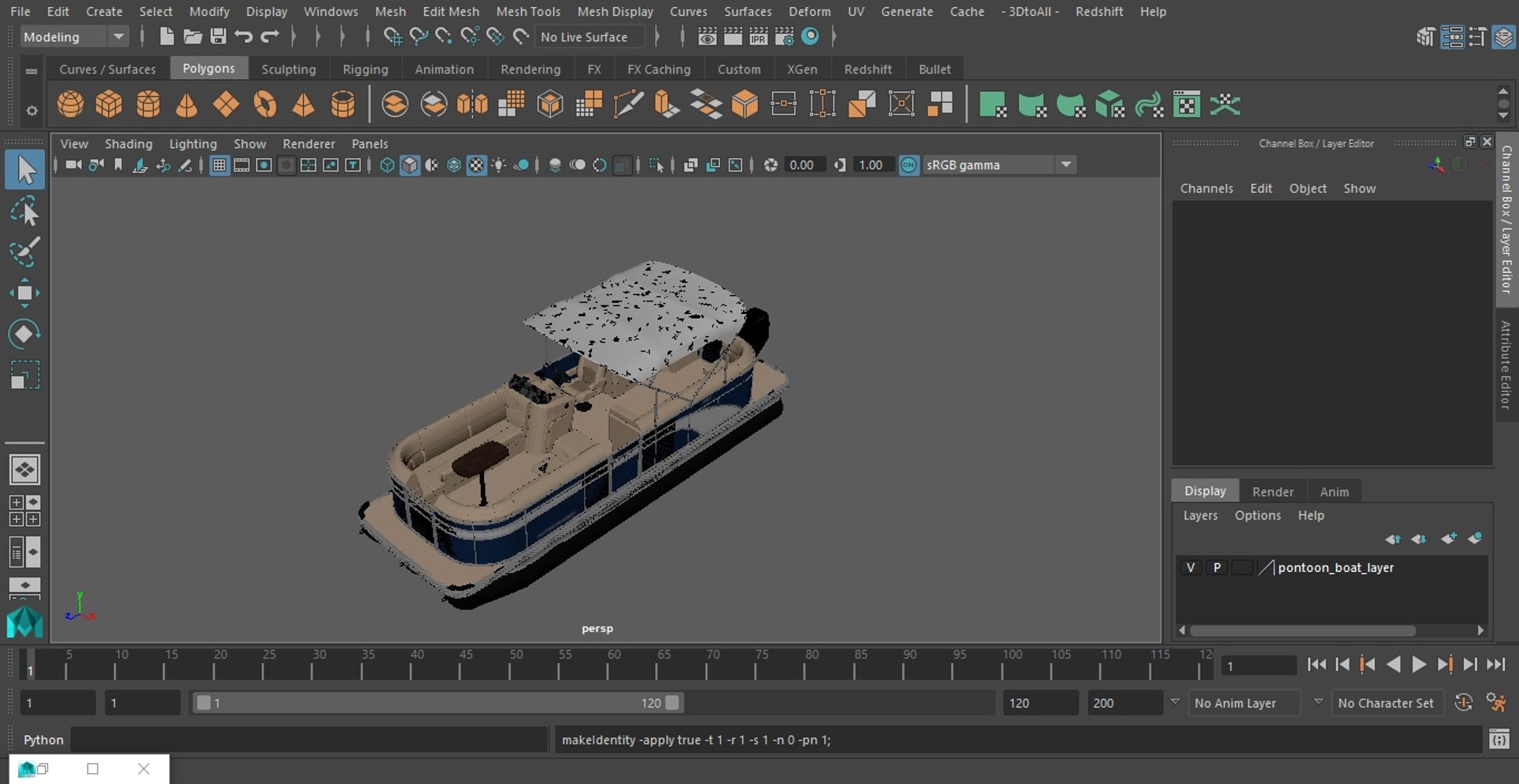Screen dimensions: 1519x784
Task: Click the time range slider bar
Action: (x=438, y=703)
